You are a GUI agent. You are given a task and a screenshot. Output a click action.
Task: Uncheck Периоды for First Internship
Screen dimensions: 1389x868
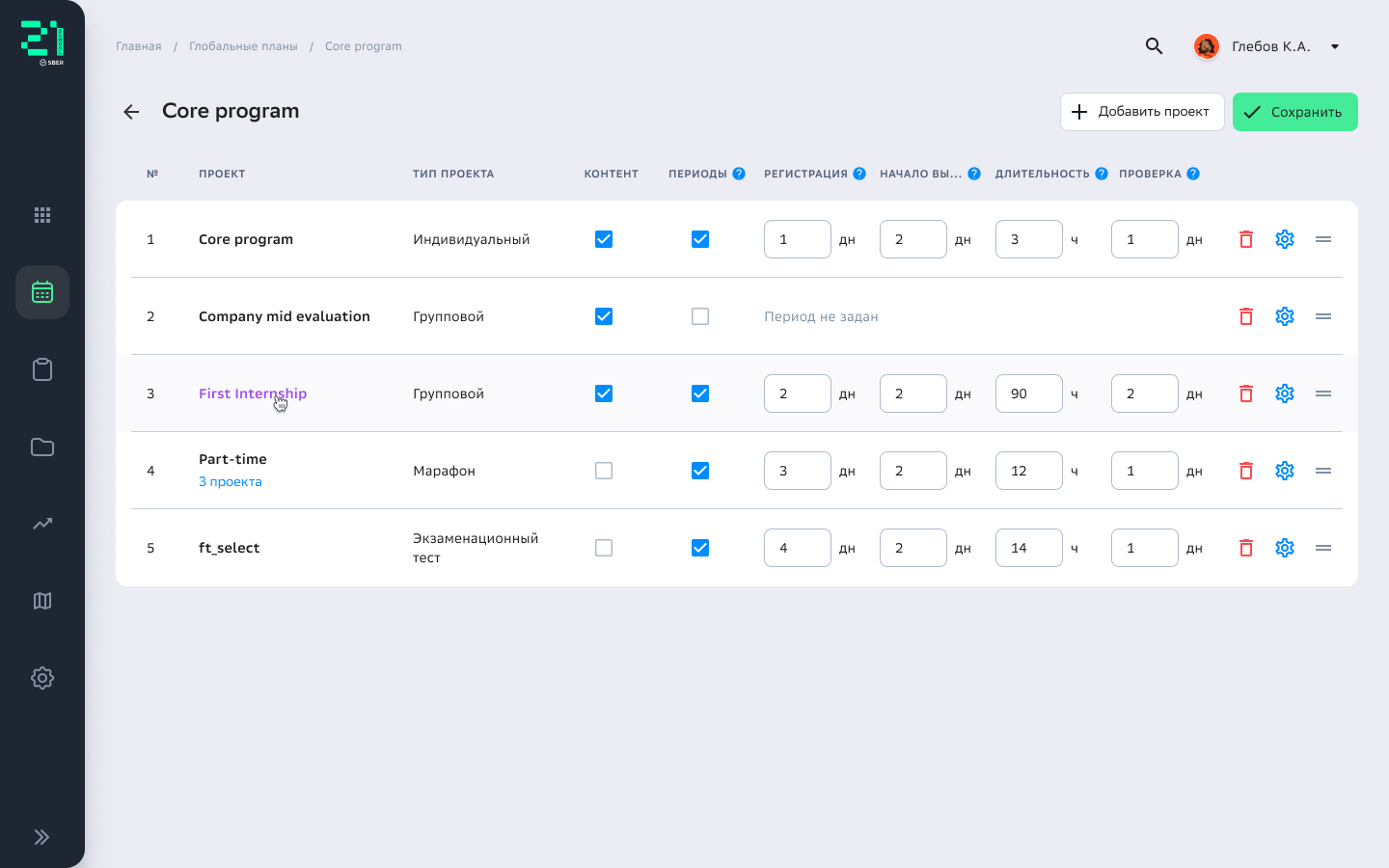[x=700, y=393]
